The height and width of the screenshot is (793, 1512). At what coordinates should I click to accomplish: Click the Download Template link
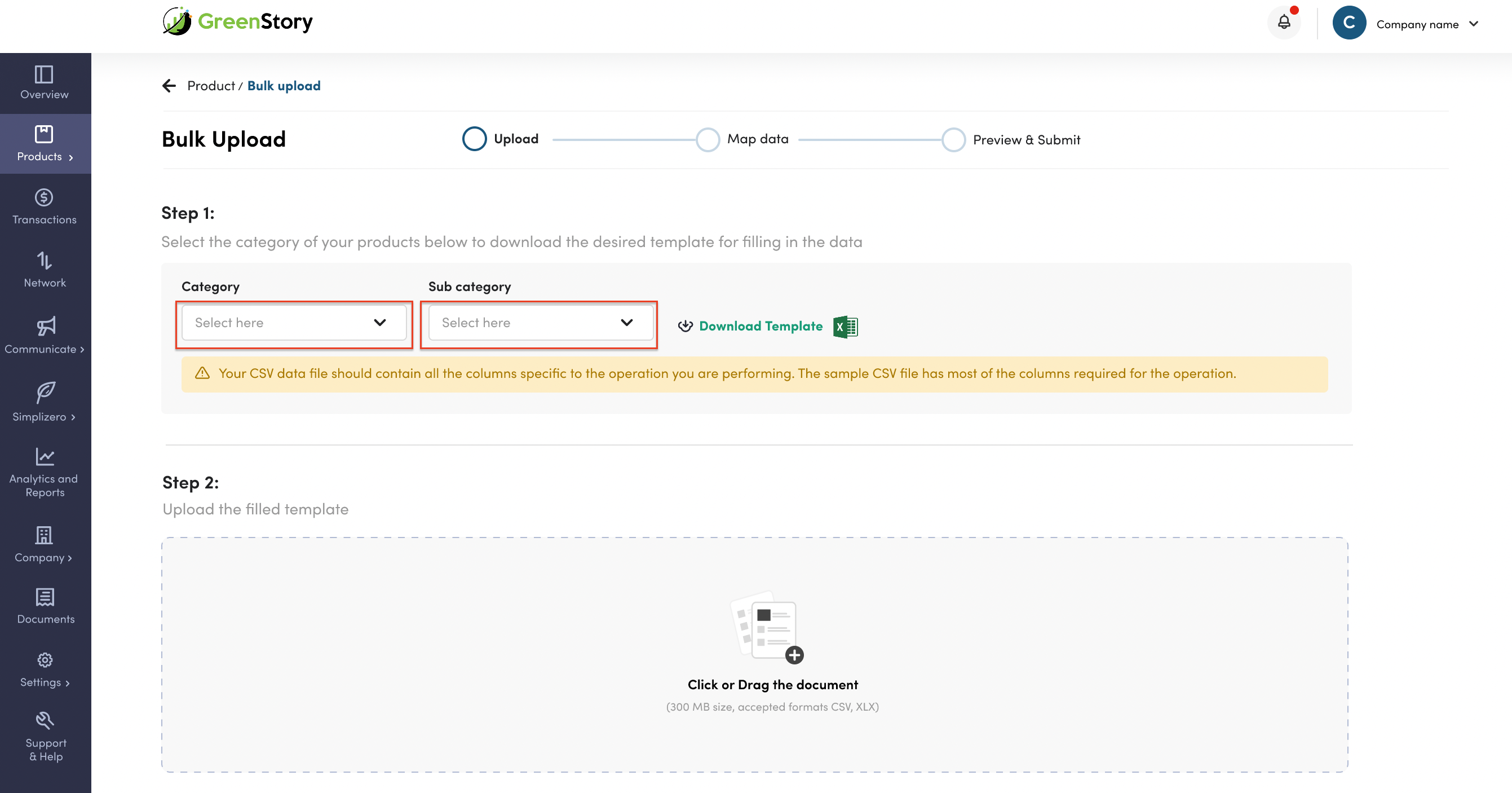(760, 327)
